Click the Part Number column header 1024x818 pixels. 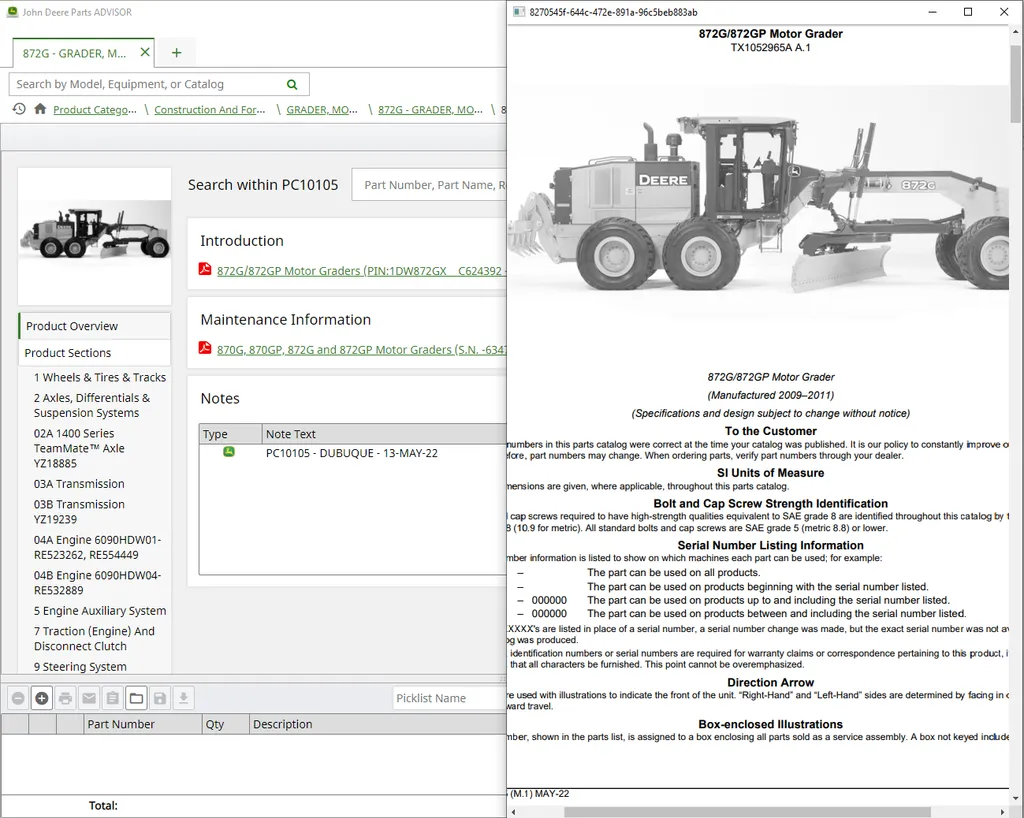(x=143, y=724)
